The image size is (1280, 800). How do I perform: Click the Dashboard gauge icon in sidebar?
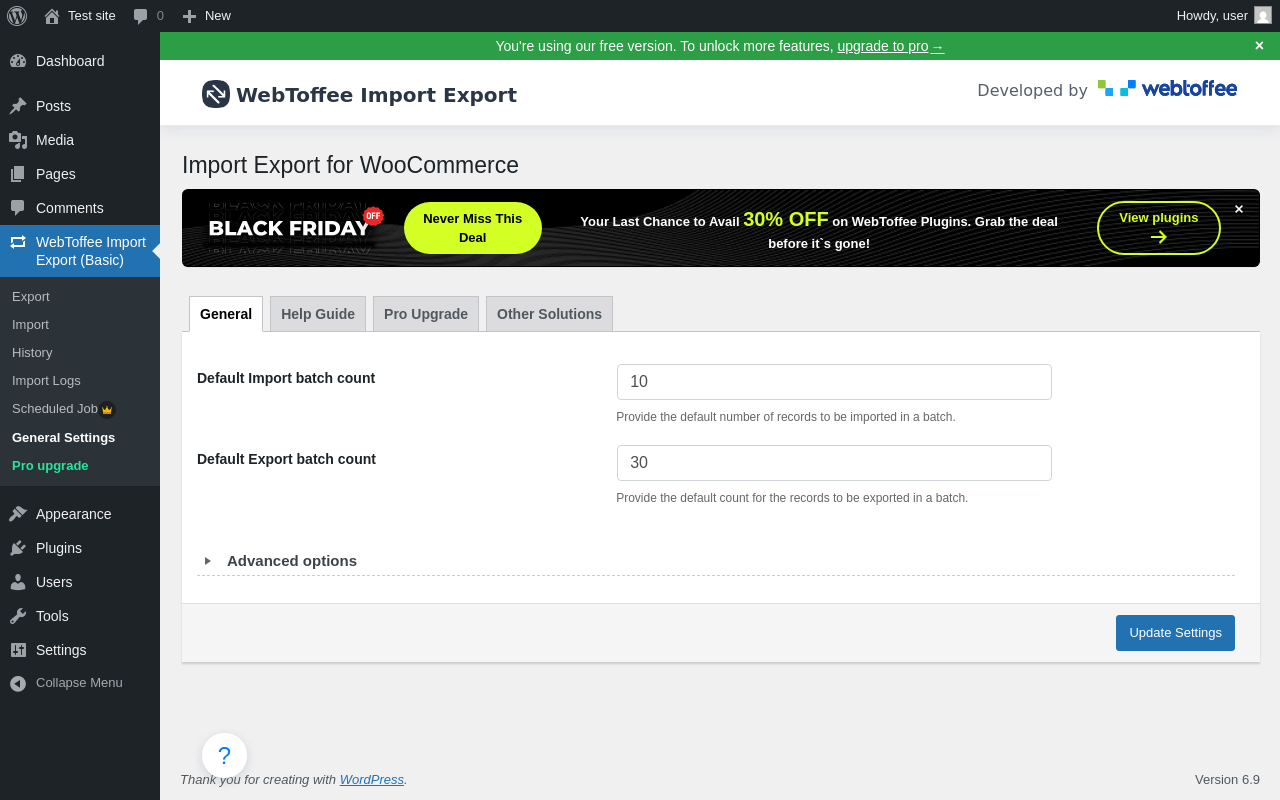[18, 61]
